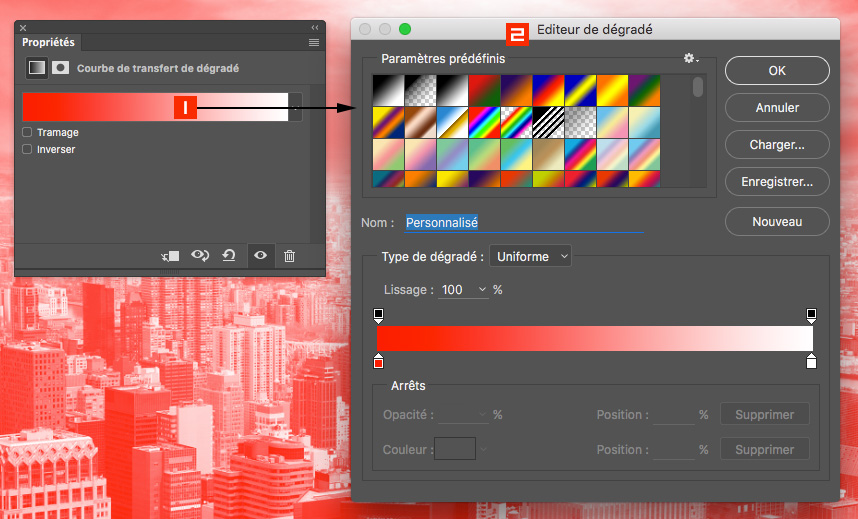The image size is (858, 519).
Task: Expand the Lissage percentage dropdown
Action: pyautogui.click(x=483, y=290)
